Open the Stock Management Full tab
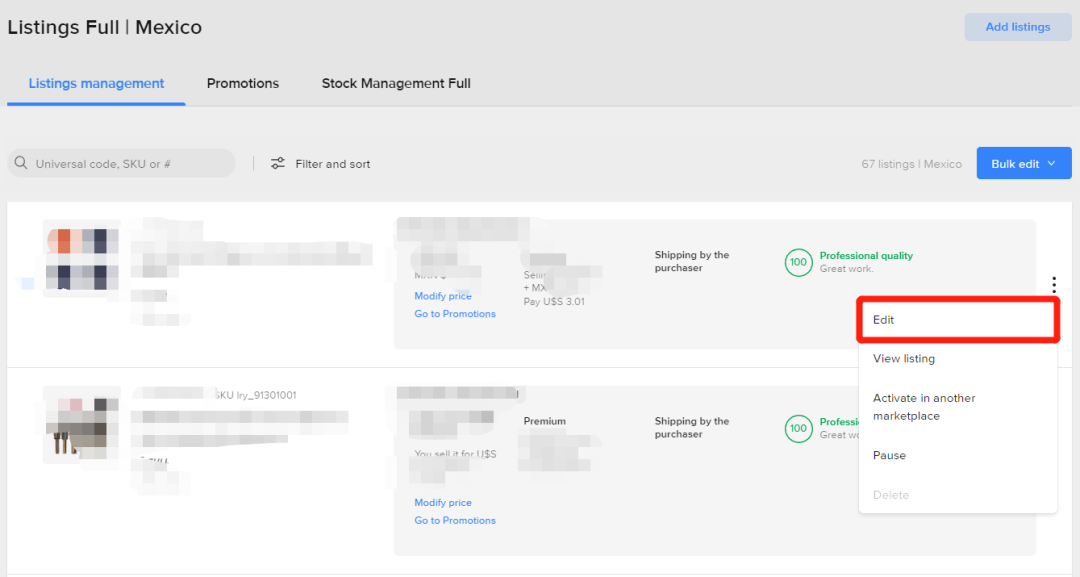The width and height of the screenshot is (1080, 577). tap(396, 83)
